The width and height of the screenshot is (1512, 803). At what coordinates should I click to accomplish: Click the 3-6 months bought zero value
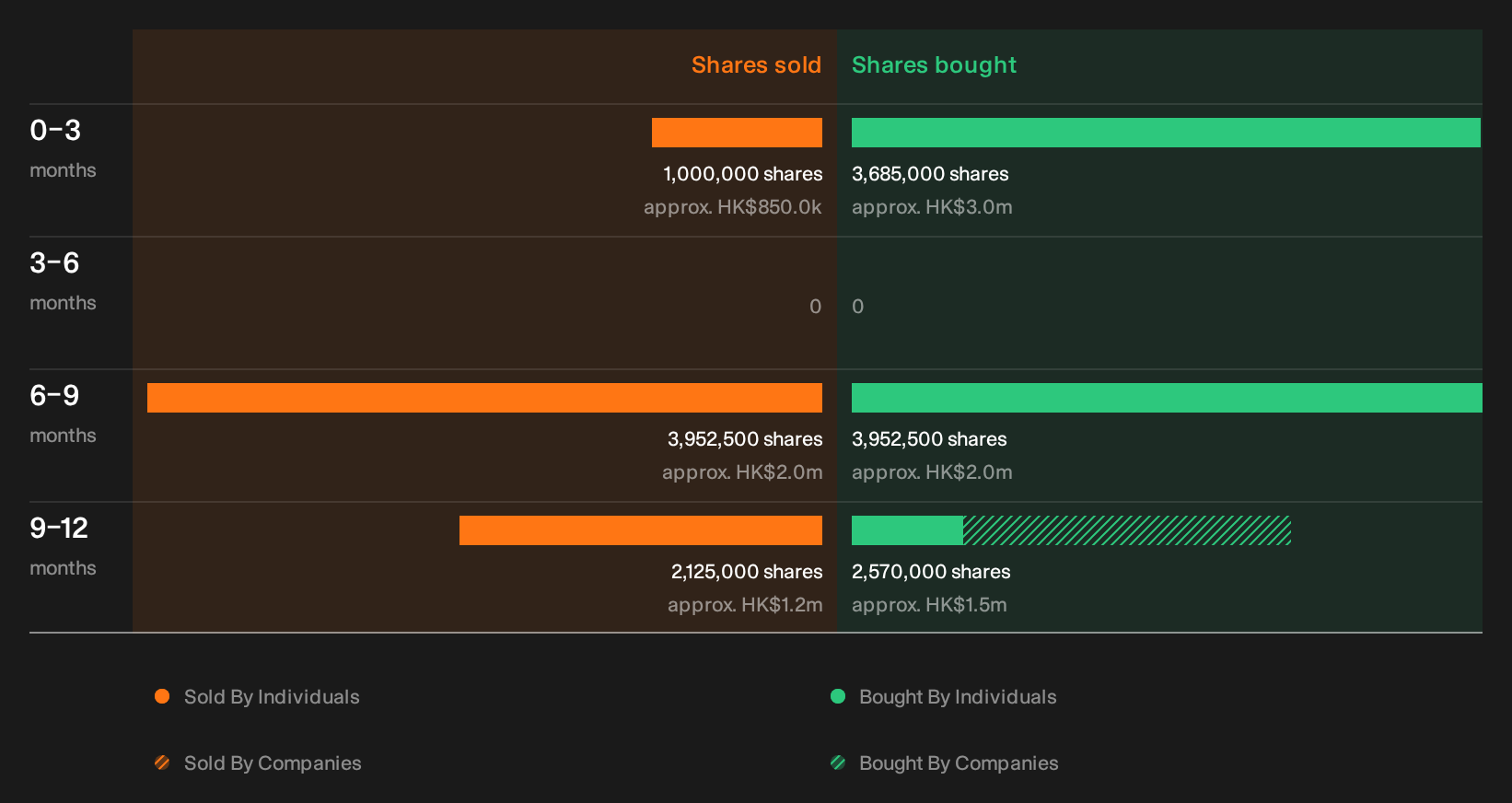(858, 307)
